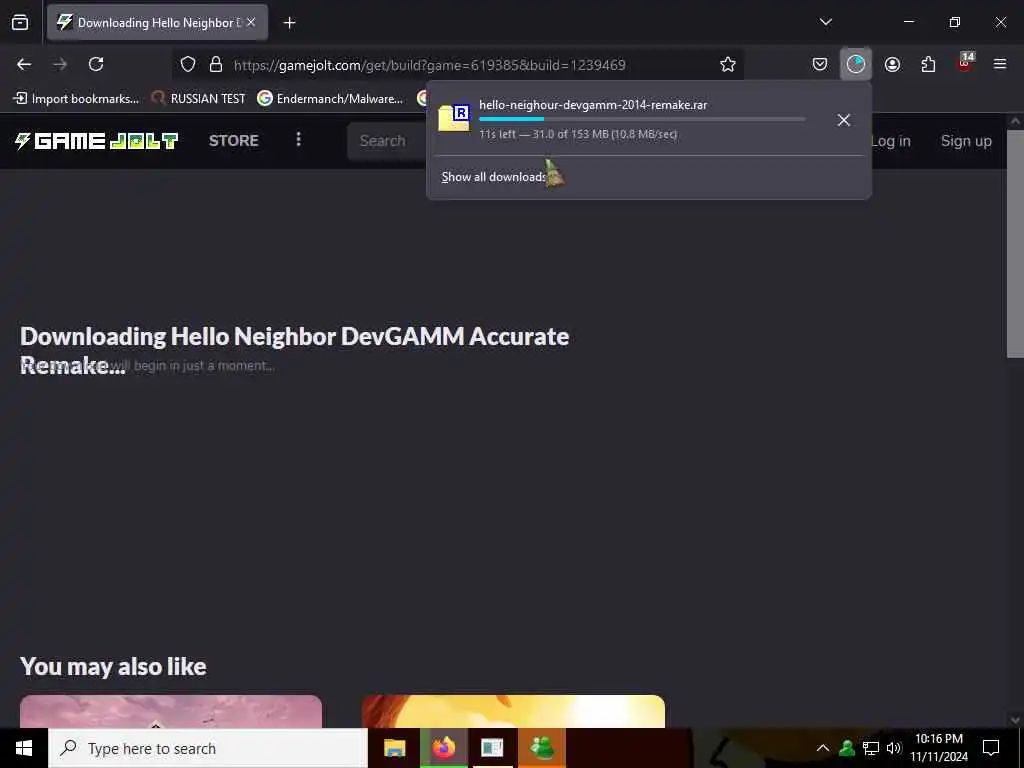Open the three-dot more menu
Viewport: 1024px width, 768px height.
[298, 140]
